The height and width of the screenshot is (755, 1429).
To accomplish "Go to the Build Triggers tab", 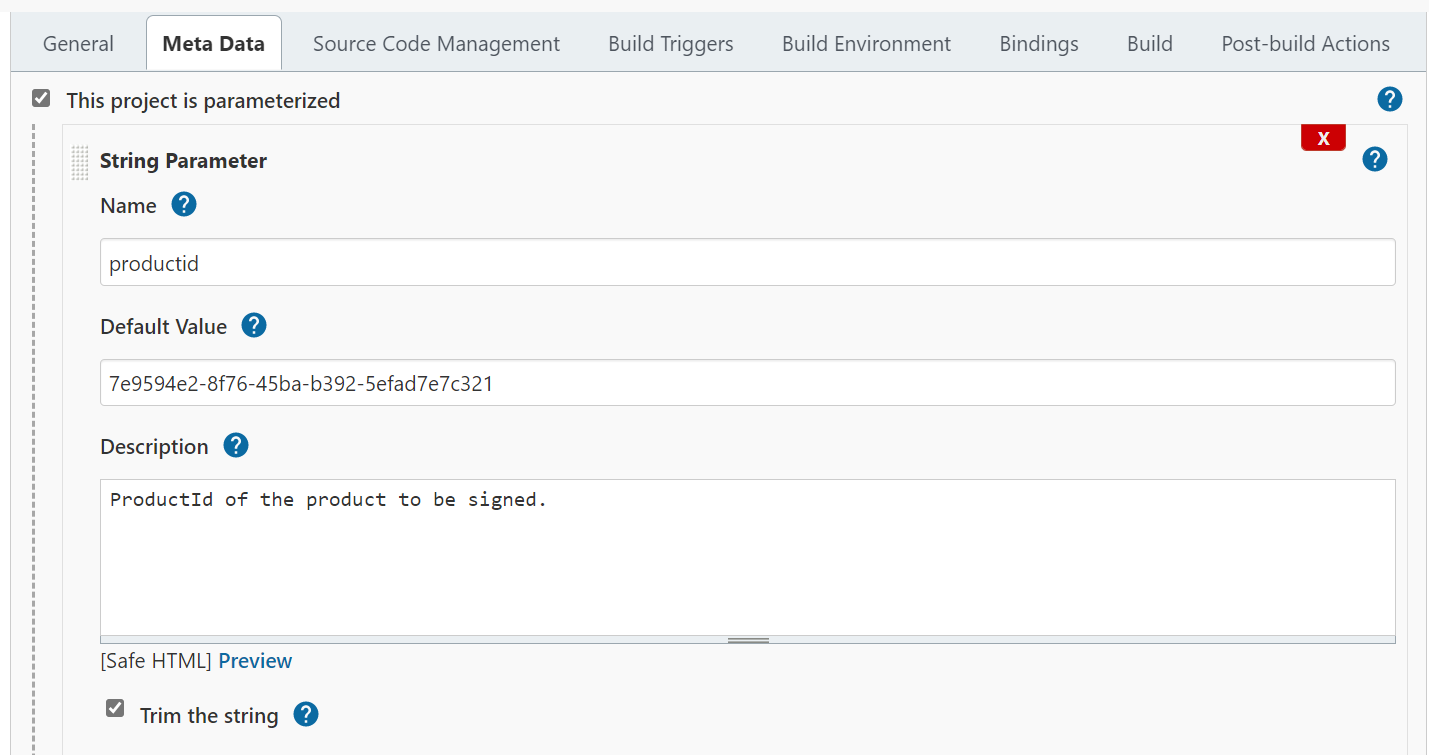I will (670, 44).
